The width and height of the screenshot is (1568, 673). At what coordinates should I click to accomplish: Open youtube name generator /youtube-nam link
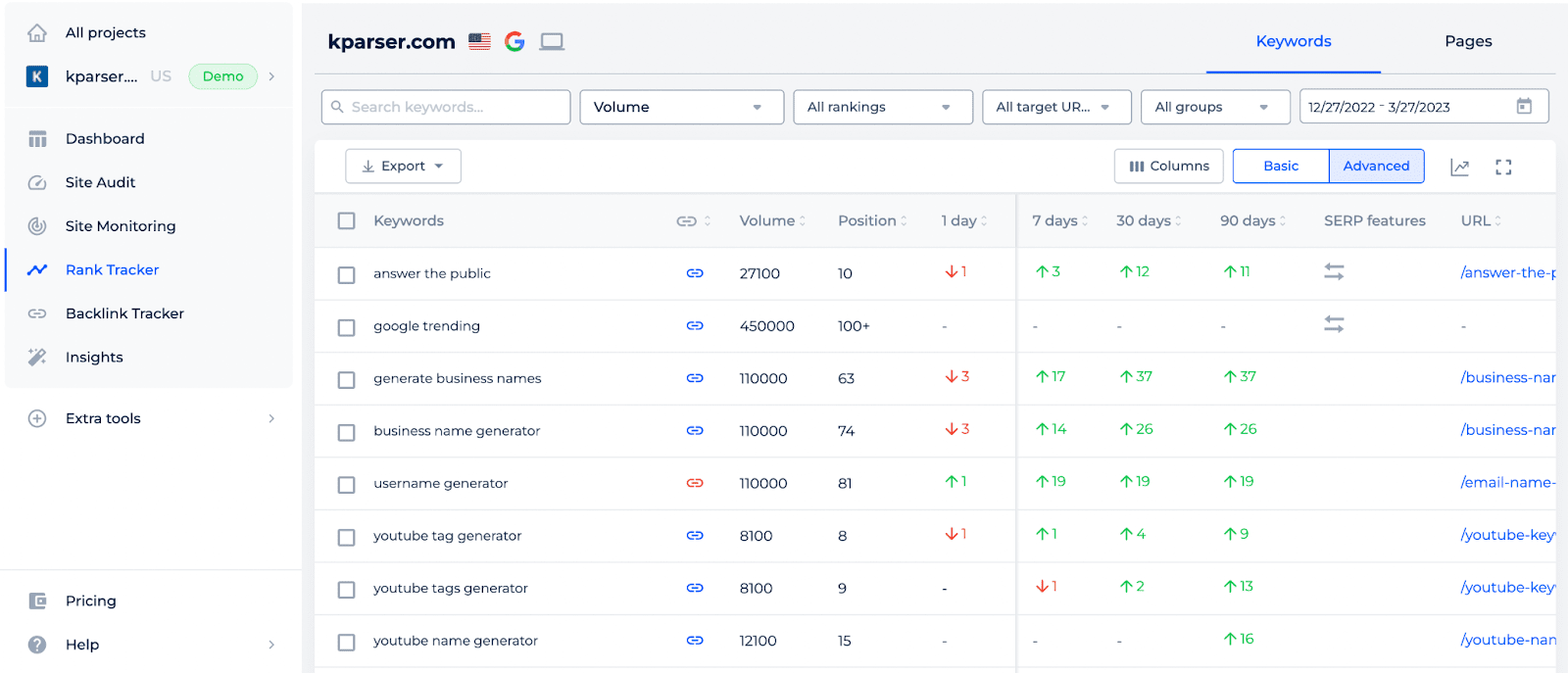[1507, 640]
